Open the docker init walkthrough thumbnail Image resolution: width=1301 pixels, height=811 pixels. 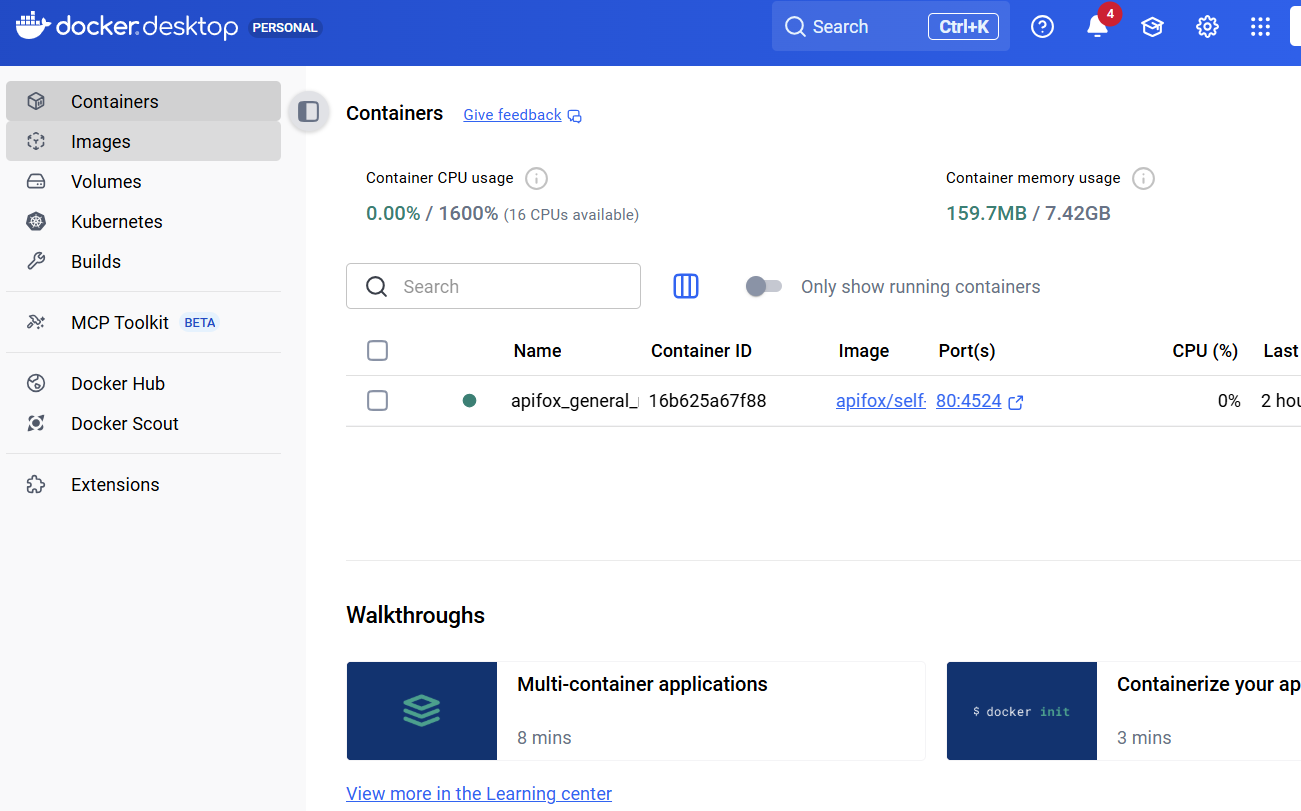(x=1022, y=711)
